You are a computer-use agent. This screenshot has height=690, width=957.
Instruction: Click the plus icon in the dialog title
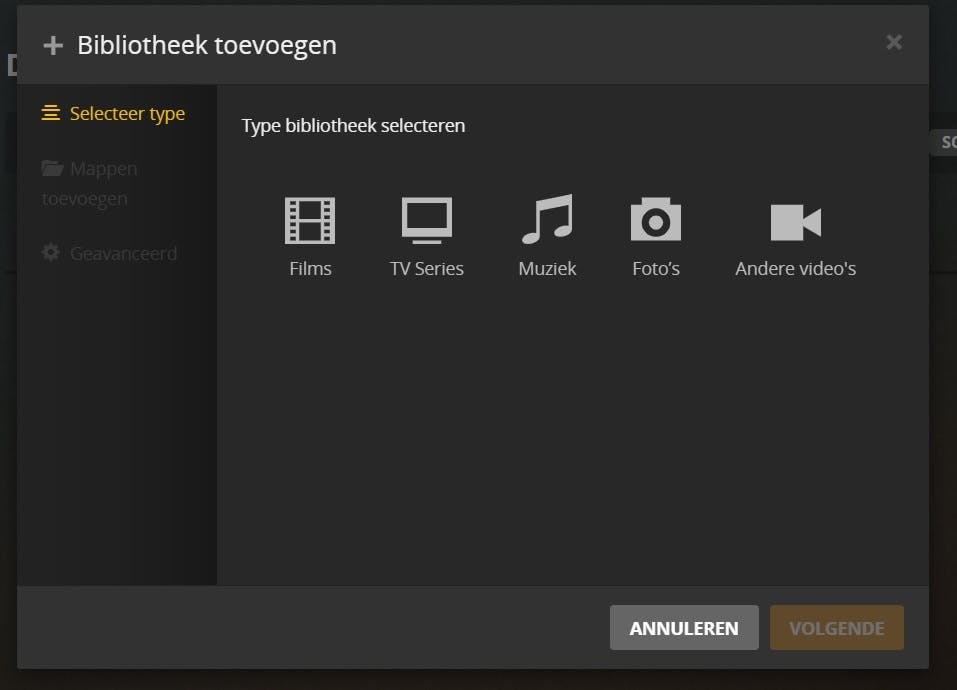(x=52, y=44)
